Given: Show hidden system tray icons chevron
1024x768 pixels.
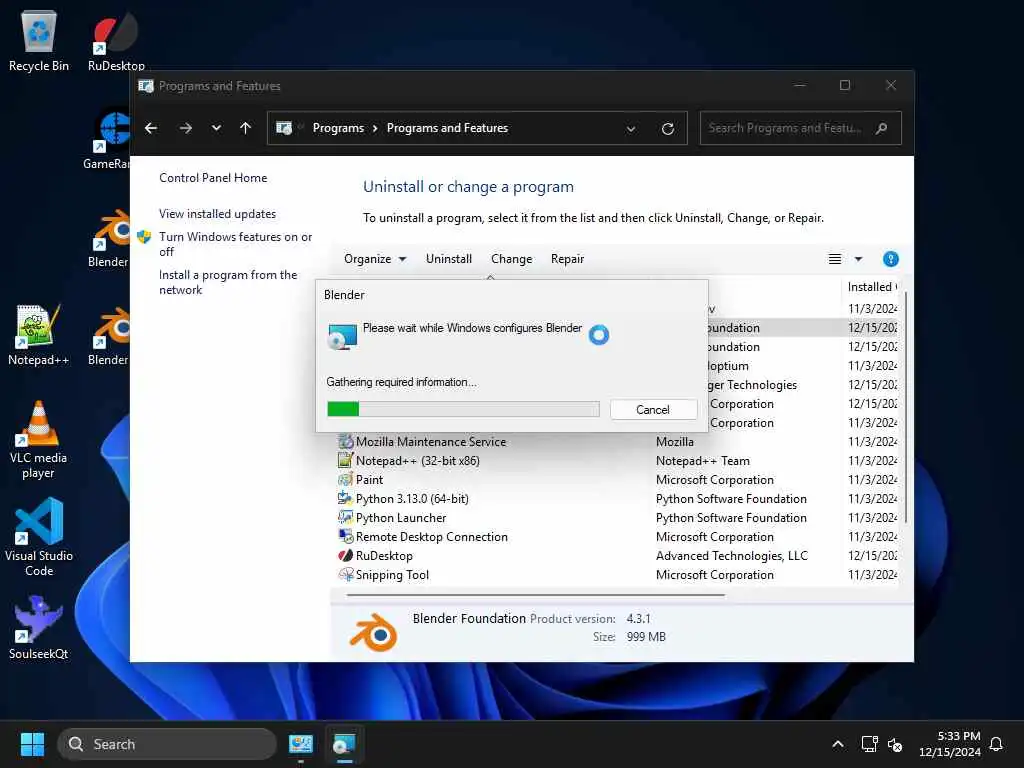Looking at the screenshot, I should [838, 744].
